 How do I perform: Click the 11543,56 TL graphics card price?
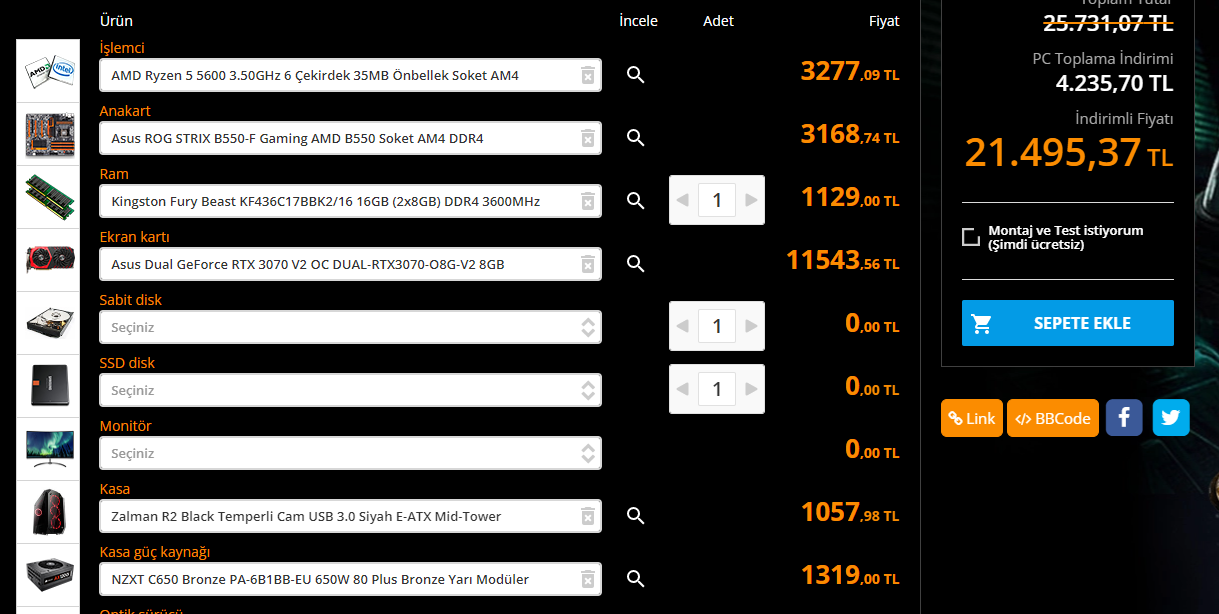click(843, 260)
